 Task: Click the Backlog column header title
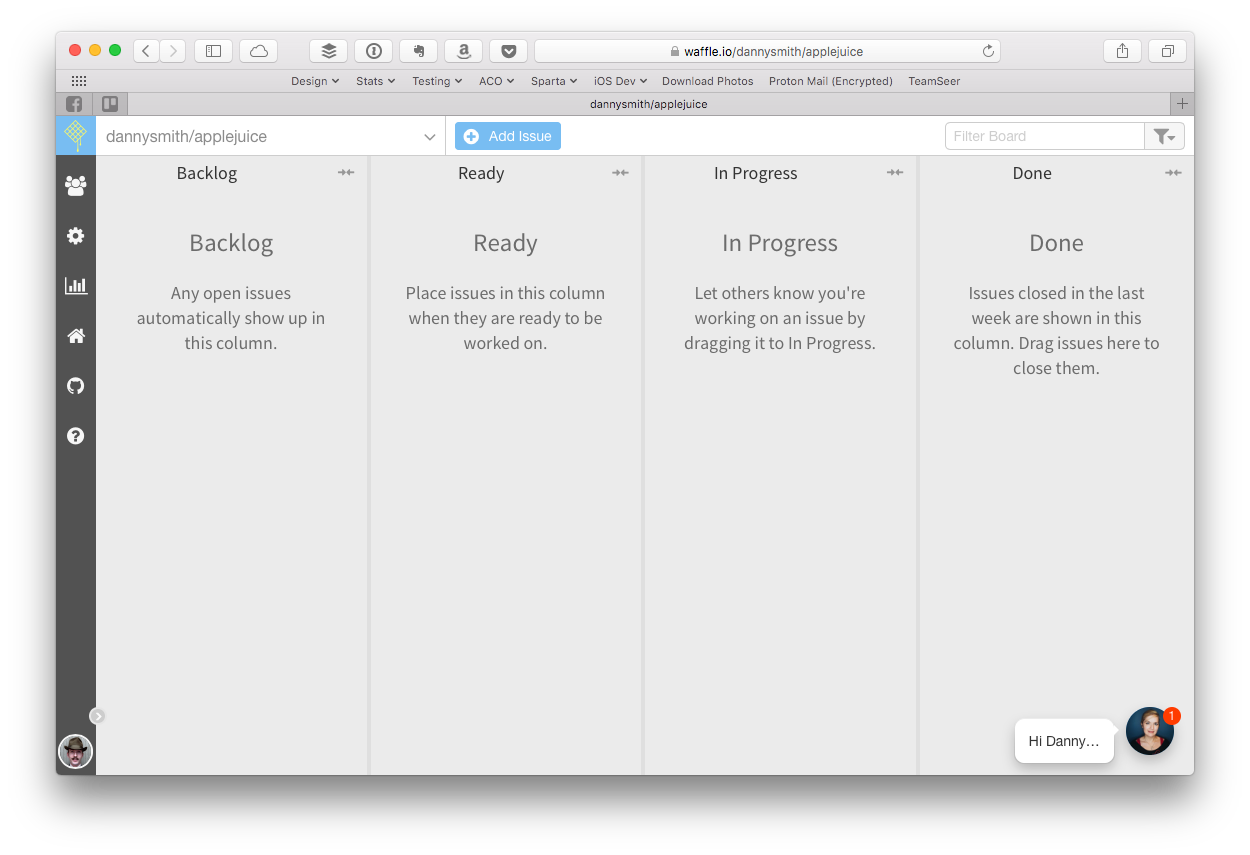coord(207,173)
